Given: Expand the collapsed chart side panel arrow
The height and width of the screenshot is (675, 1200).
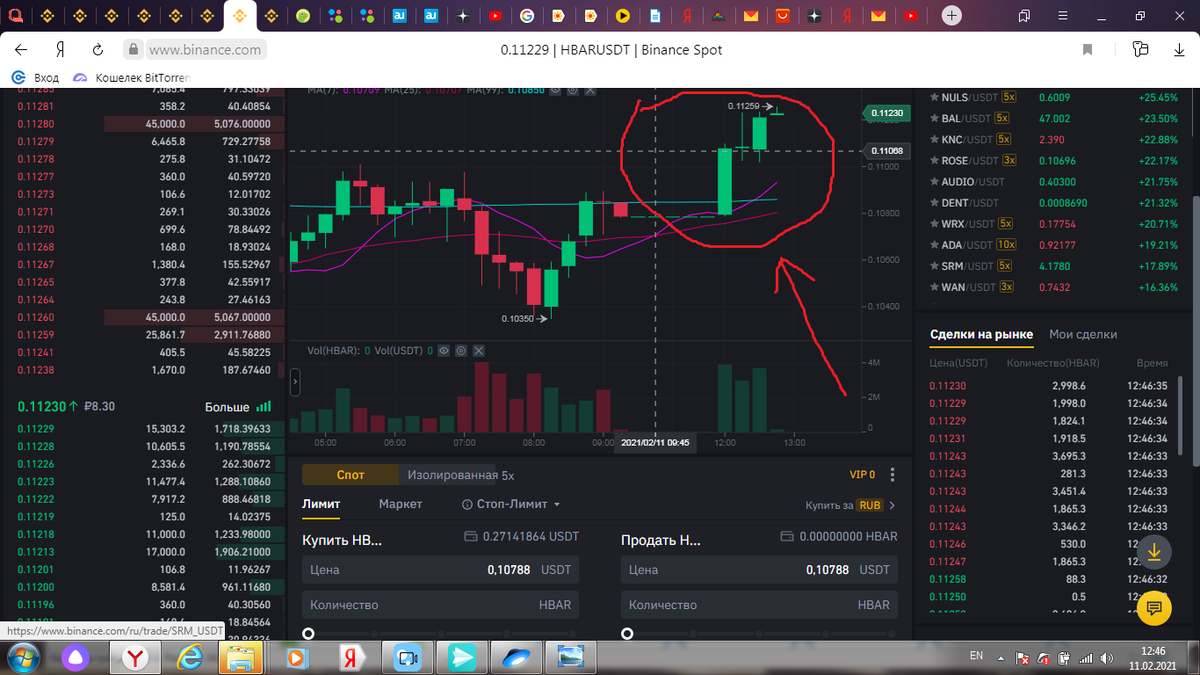Looking at the screenshot, I should coord(295,382).
